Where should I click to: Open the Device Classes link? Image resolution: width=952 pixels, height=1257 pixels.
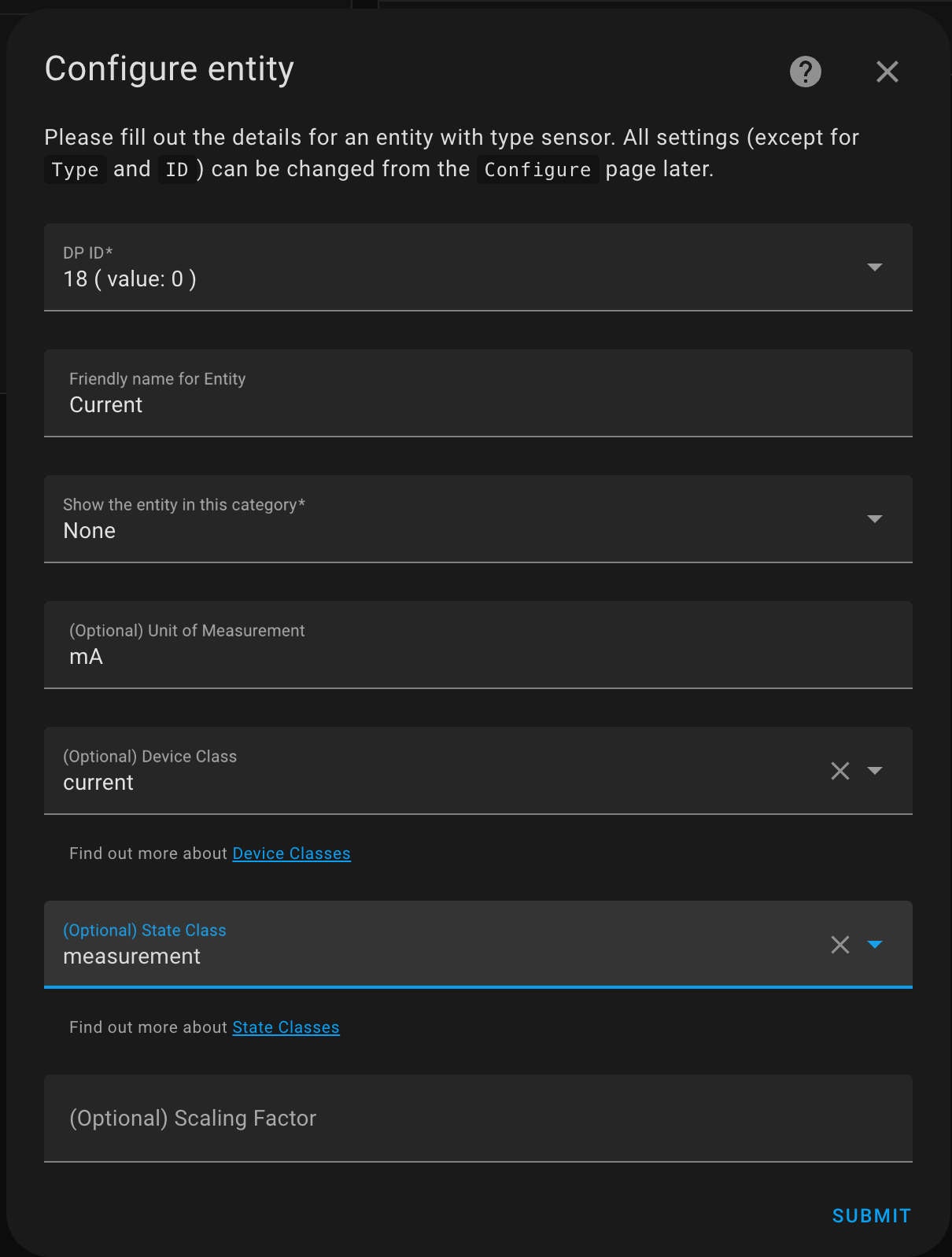(291, 853)
